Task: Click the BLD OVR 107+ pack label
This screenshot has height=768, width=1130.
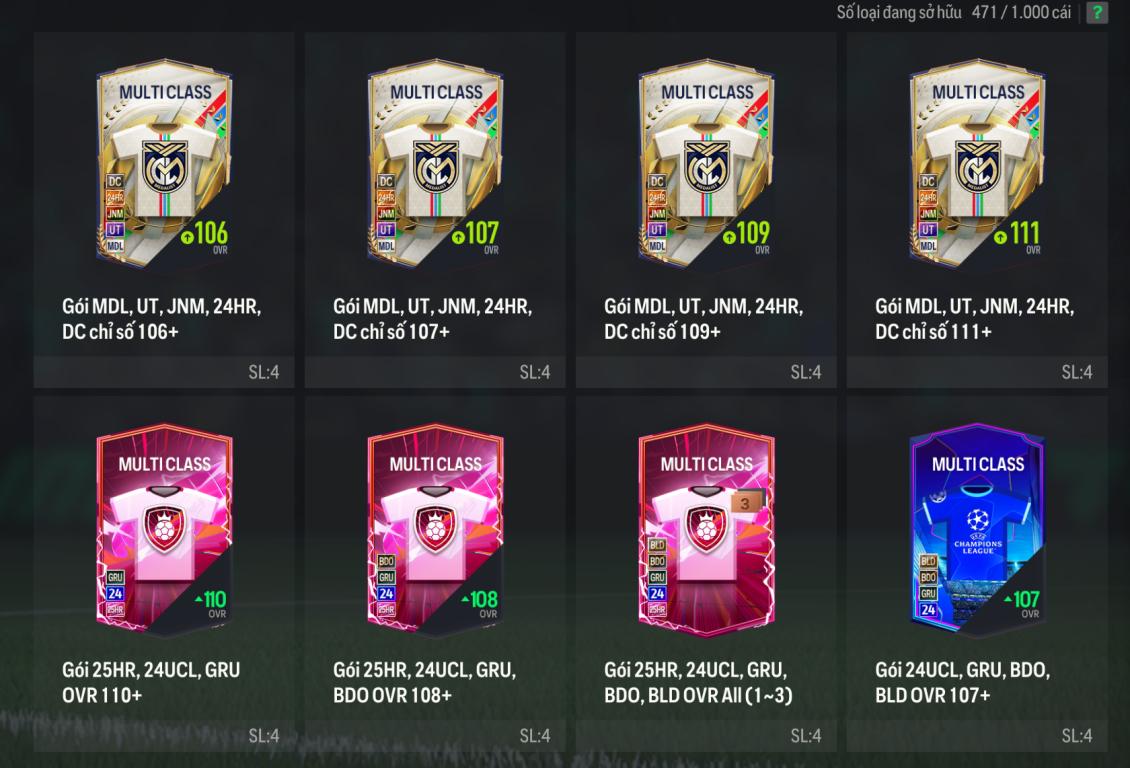Action: [962, 682]
